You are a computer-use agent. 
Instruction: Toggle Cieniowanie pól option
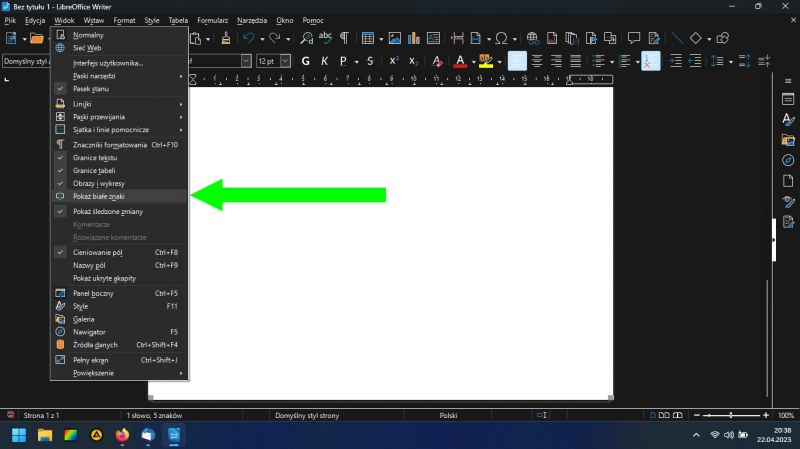point(119,253)
